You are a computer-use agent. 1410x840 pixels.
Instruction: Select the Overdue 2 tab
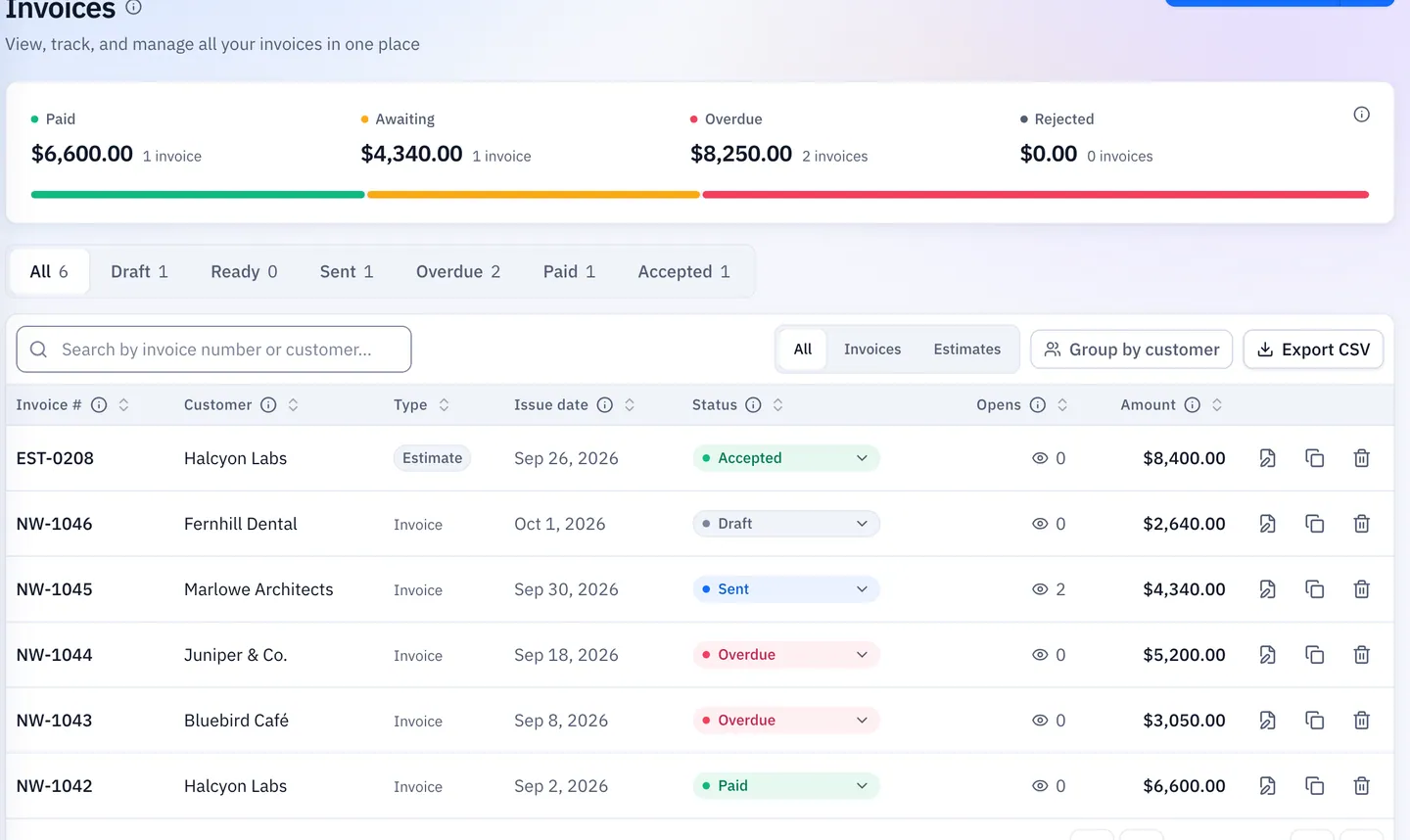[458, 272]
